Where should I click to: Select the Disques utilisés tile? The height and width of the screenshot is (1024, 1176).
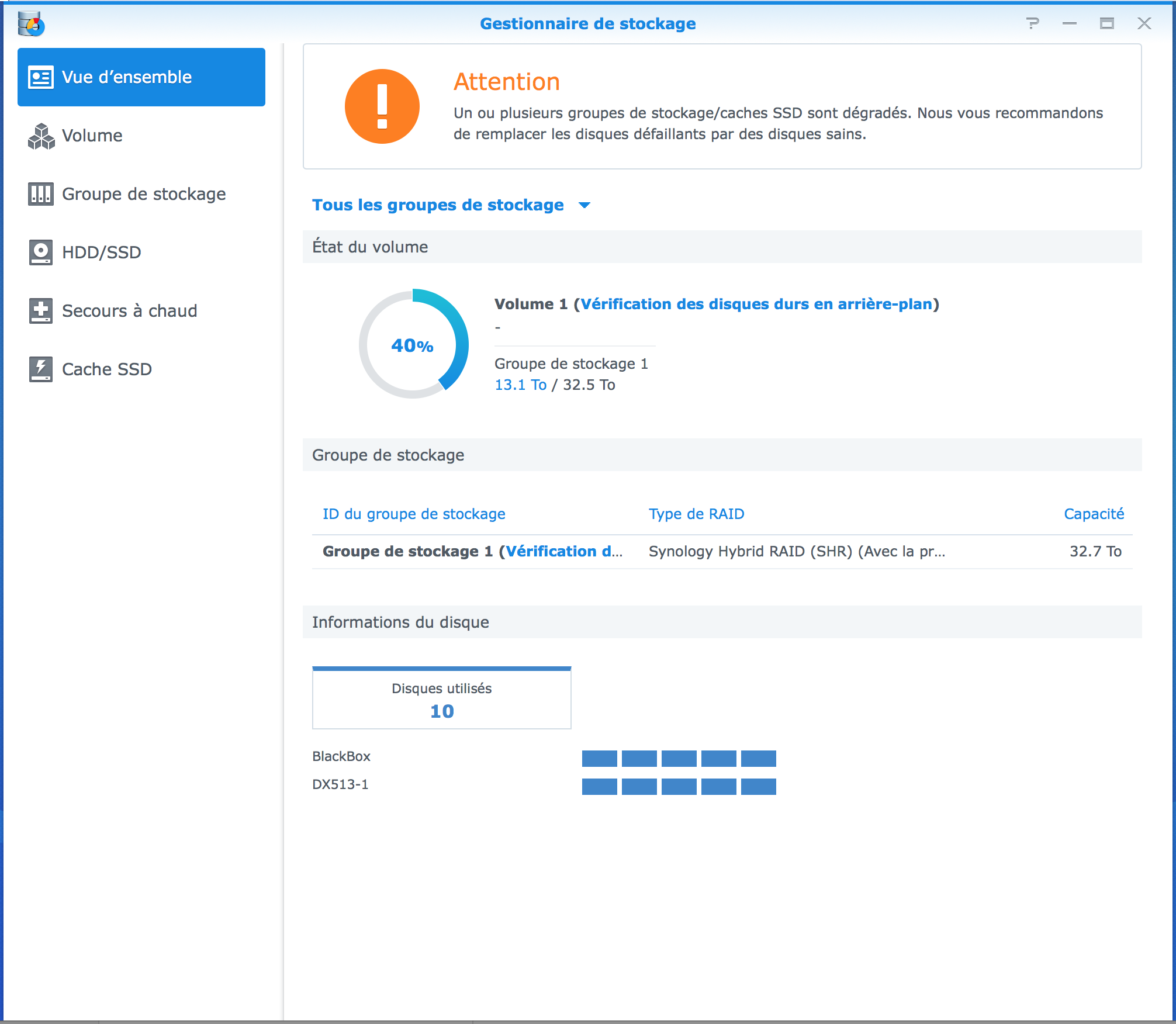click(441, 699)
